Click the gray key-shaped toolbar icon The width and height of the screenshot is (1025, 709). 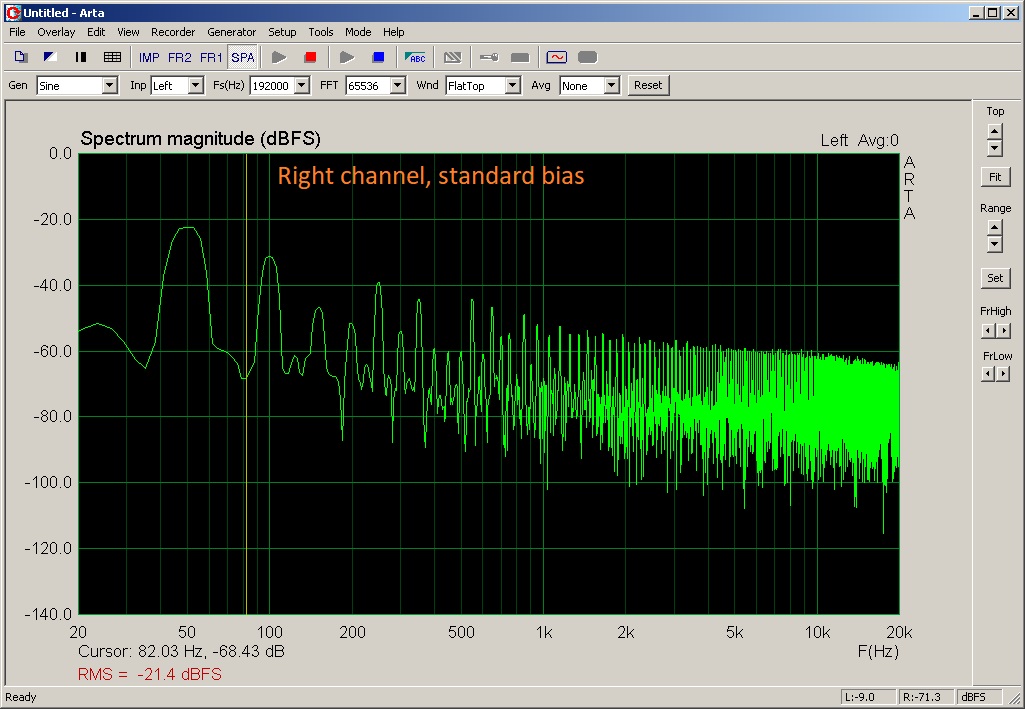[489, 58]
